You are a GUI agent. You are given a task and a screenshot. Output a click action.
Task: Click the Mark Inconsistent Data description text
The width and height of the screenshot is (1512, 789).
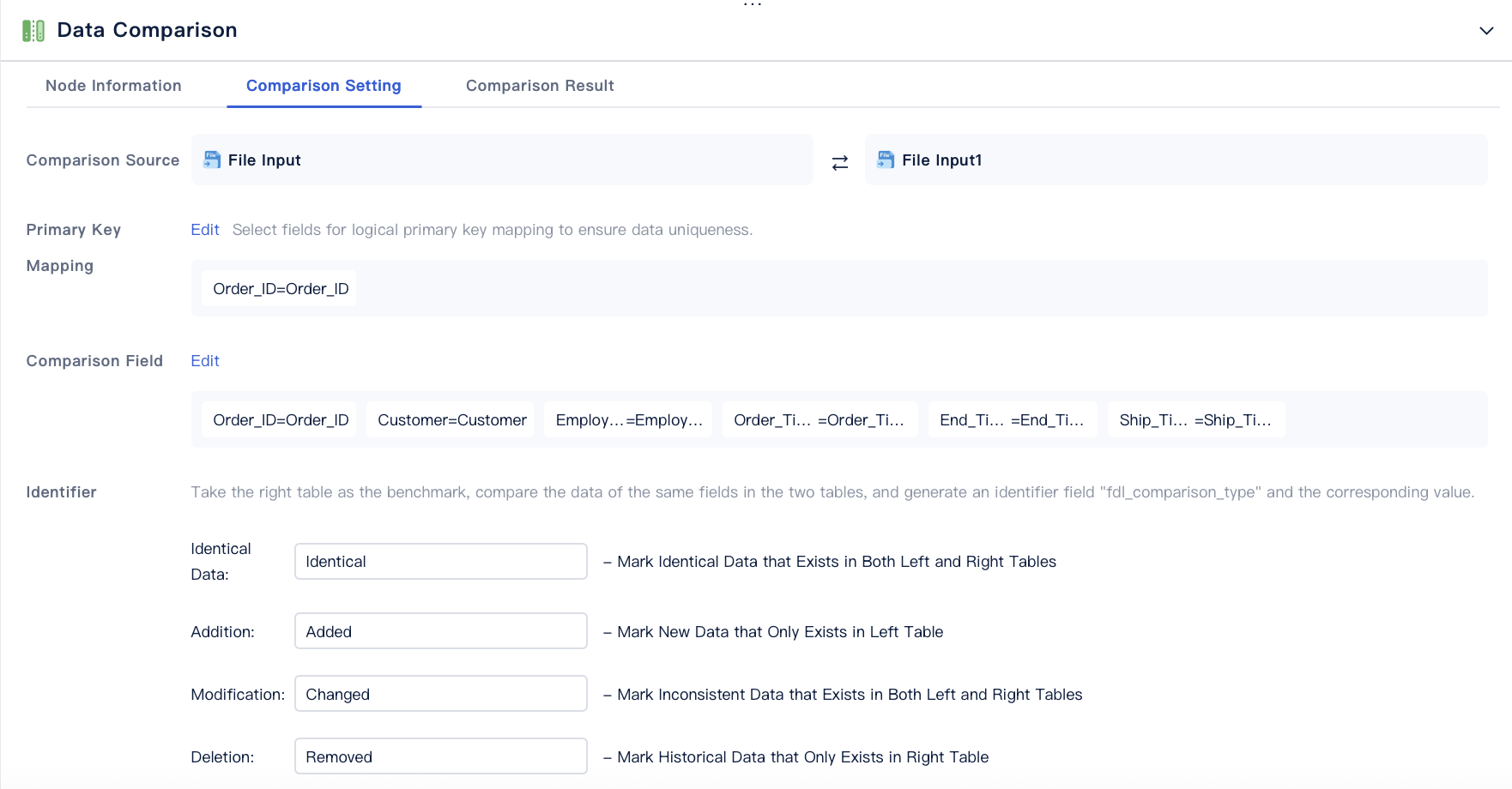pos(843,695)
